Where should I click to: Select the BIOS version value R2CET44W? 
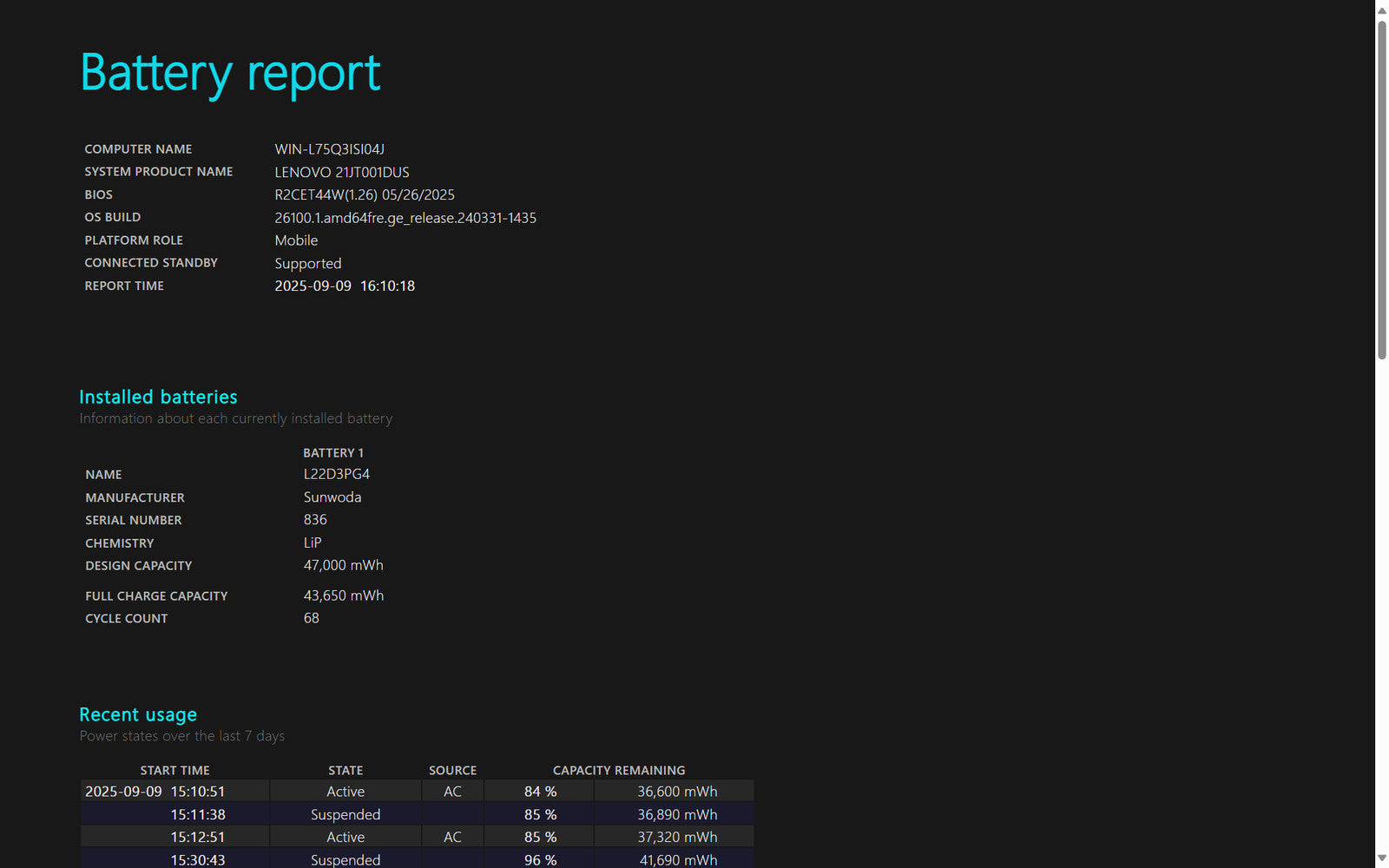[364, 195]
